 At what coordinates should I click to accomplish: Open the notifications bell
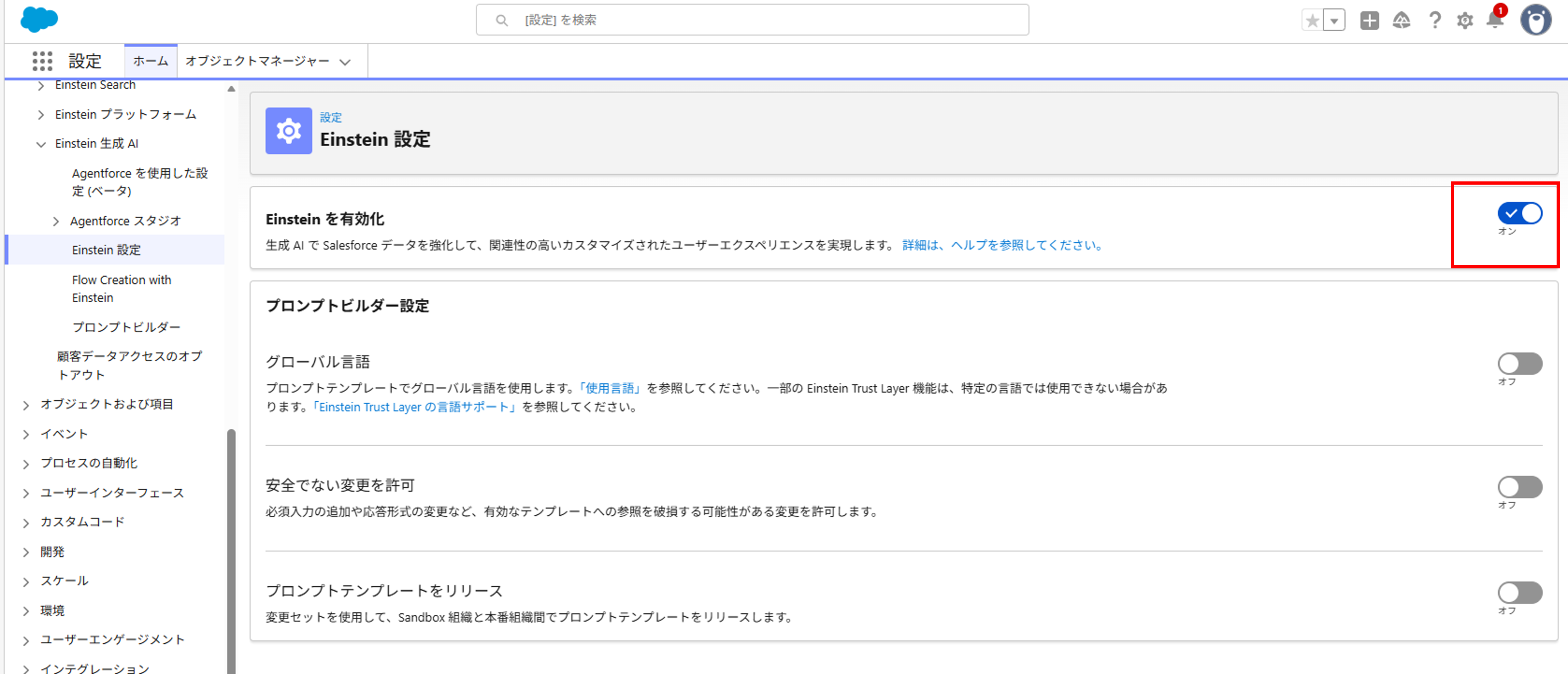(x=1495, y=20)
